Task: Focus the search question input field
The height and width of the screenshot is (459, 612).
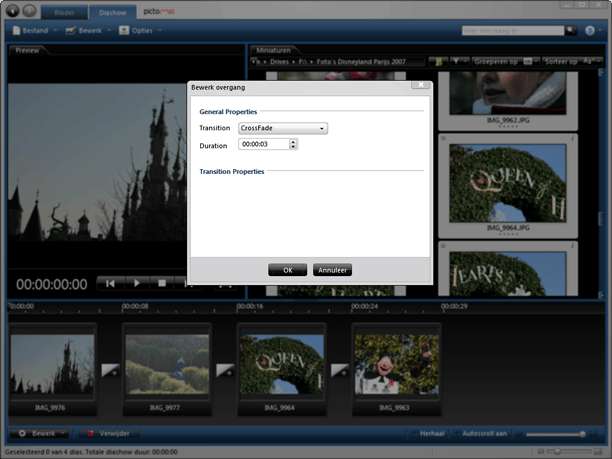Action: pyautogui.click(x=513, y=30)
